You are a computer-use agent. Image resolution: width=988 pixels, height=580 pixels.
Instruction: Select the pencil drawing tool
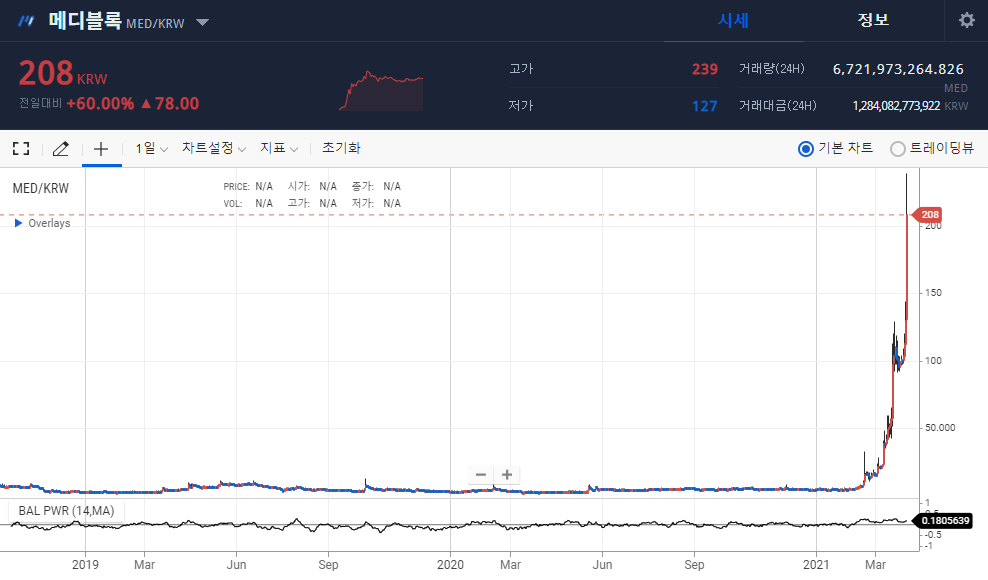pos(60,149)
